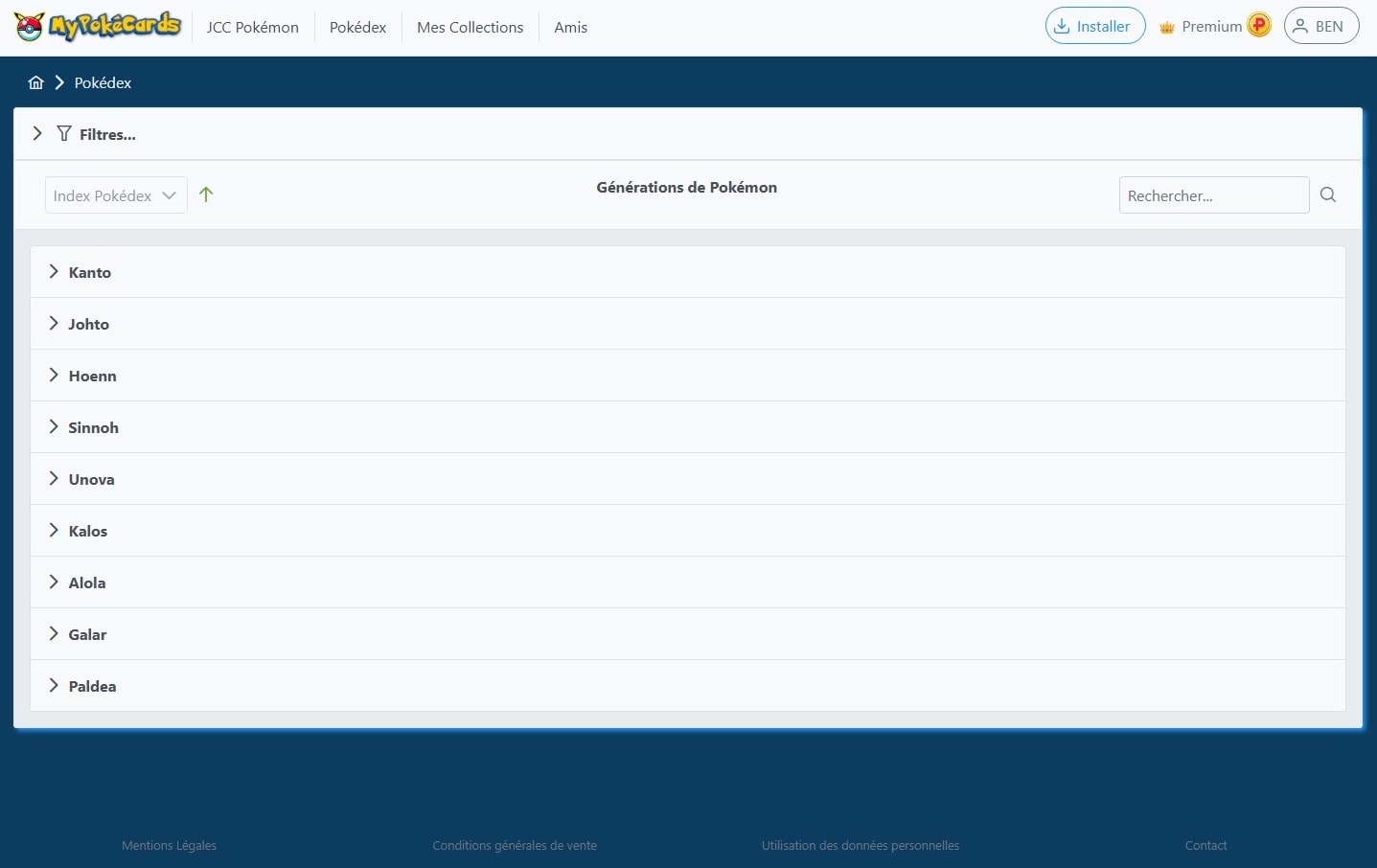Go to home via breadcrumb house icon
This screenshot has width=1377, height=868.
coord(36,82)
